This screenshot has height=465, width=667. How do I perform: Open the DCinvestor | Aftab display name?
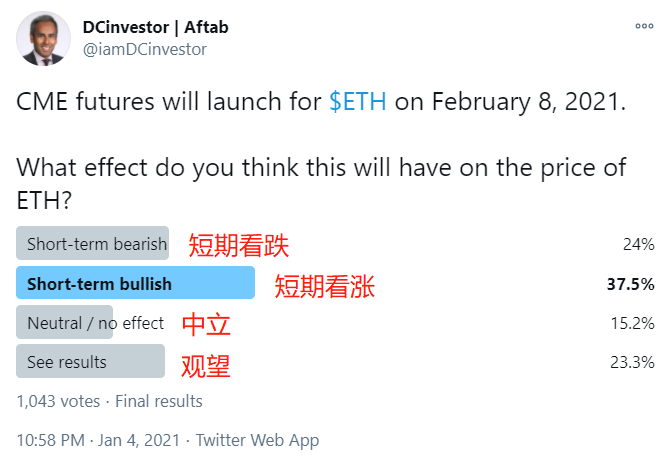click(x=155, y=27)
